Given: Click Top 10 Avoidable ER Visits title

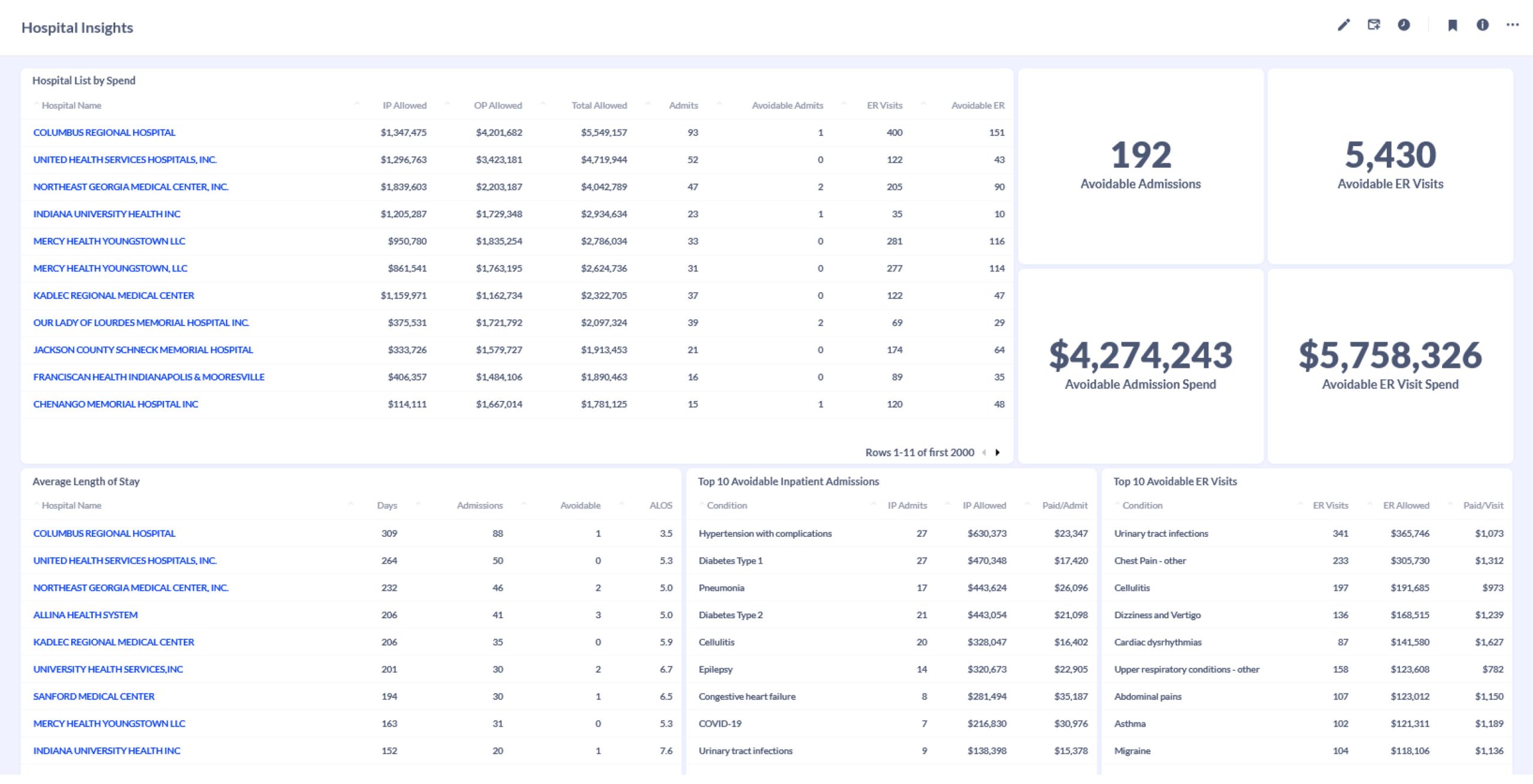Looking at the screenshot, I should [x=1175, y=482].
